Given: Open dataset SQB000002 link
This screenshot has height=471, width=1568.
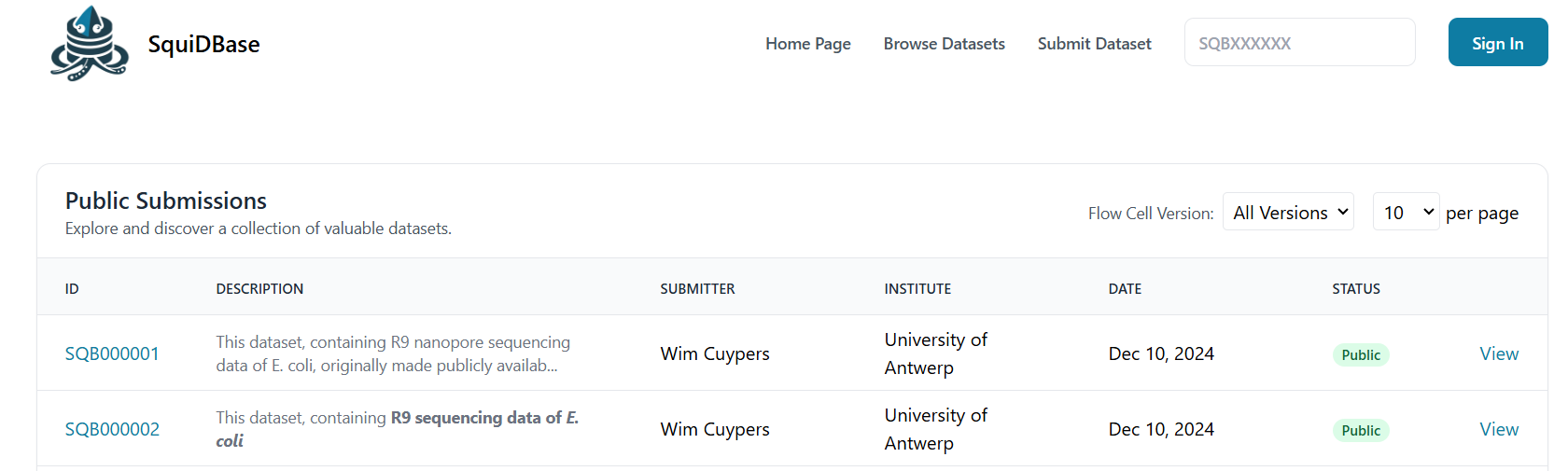Looking at the screenshot, I should (x=112, y=429).
